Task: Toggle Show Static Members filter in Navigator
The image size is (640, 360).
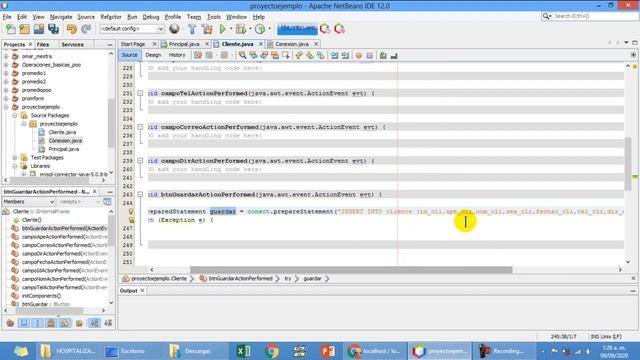Action: pyautogui.click(x=38, y=323)
